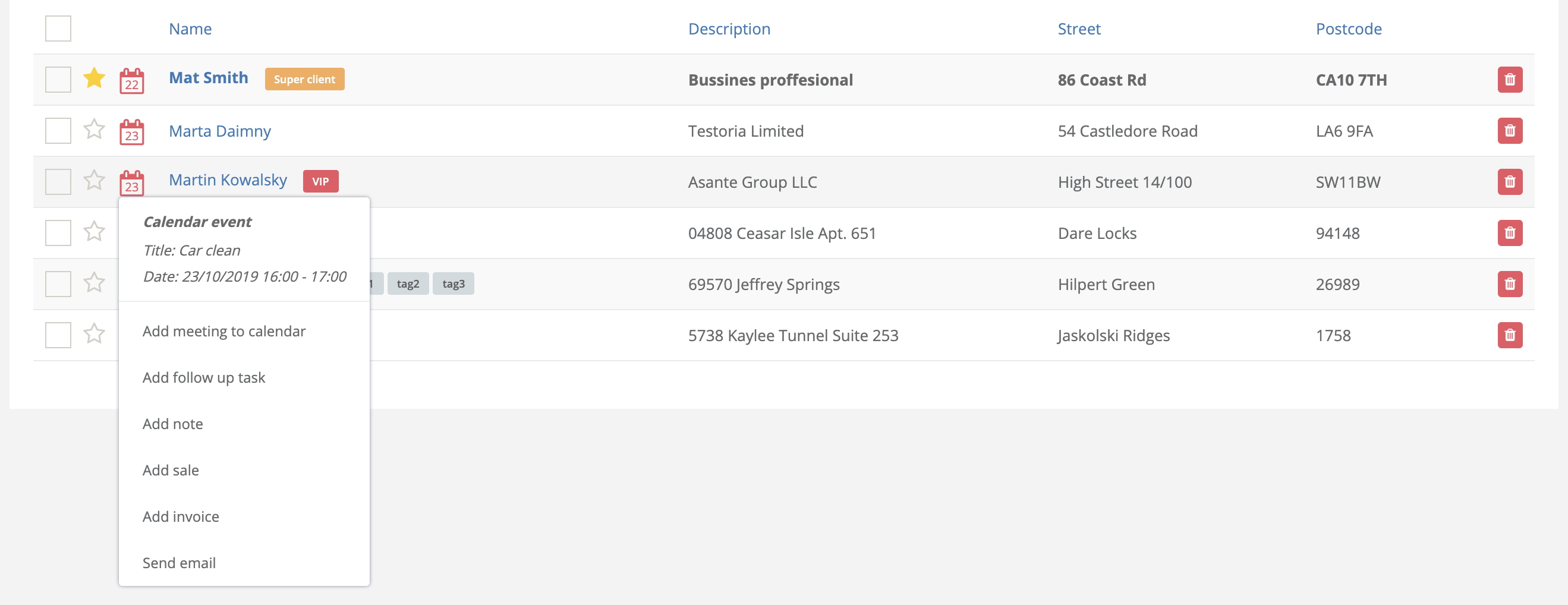Click the Calendar event title in popup
The image size is (1568, 605).
pyautogui.click(x=197, y=222)
